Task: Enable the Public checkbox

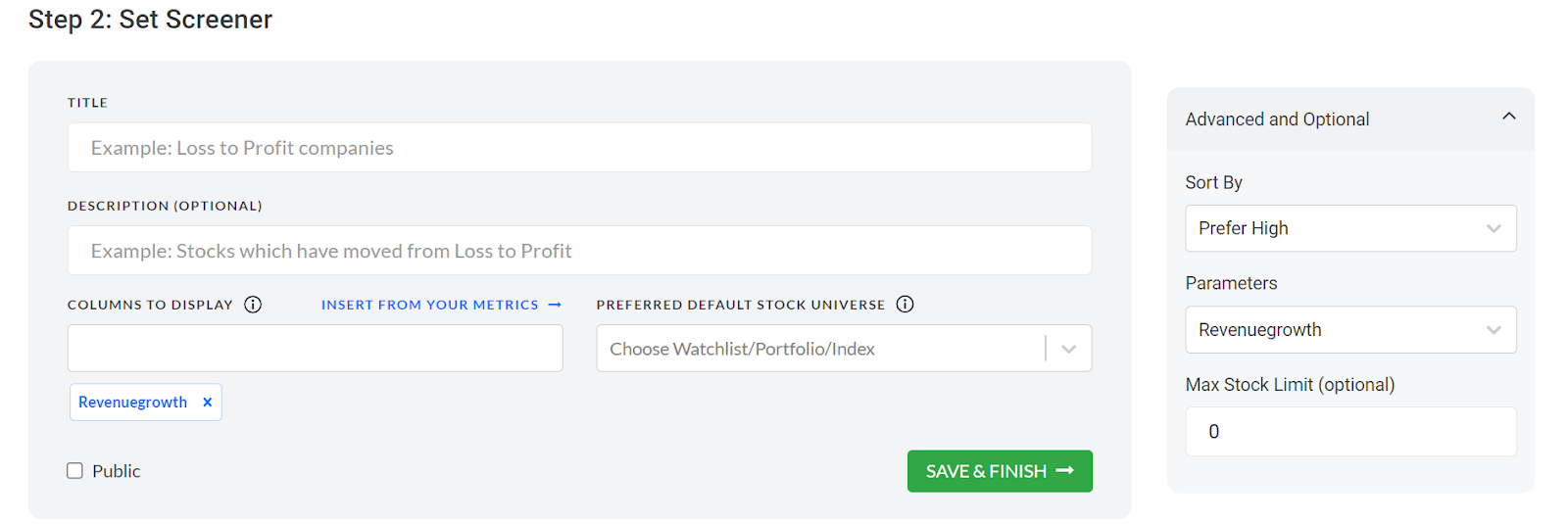Action: point(74,471)
